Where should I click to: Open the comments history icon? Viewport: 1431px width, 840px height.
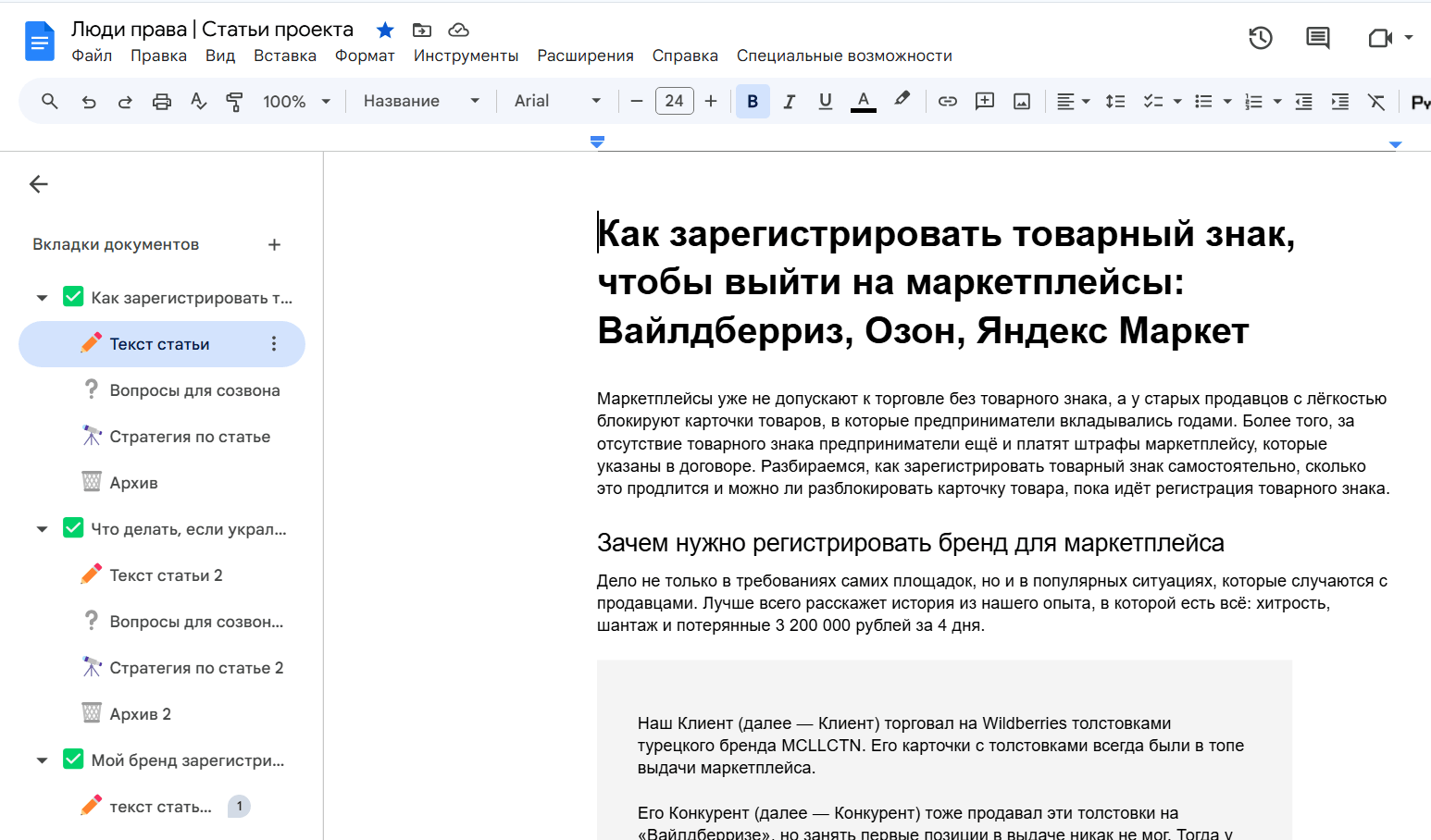click(1317, 38)
